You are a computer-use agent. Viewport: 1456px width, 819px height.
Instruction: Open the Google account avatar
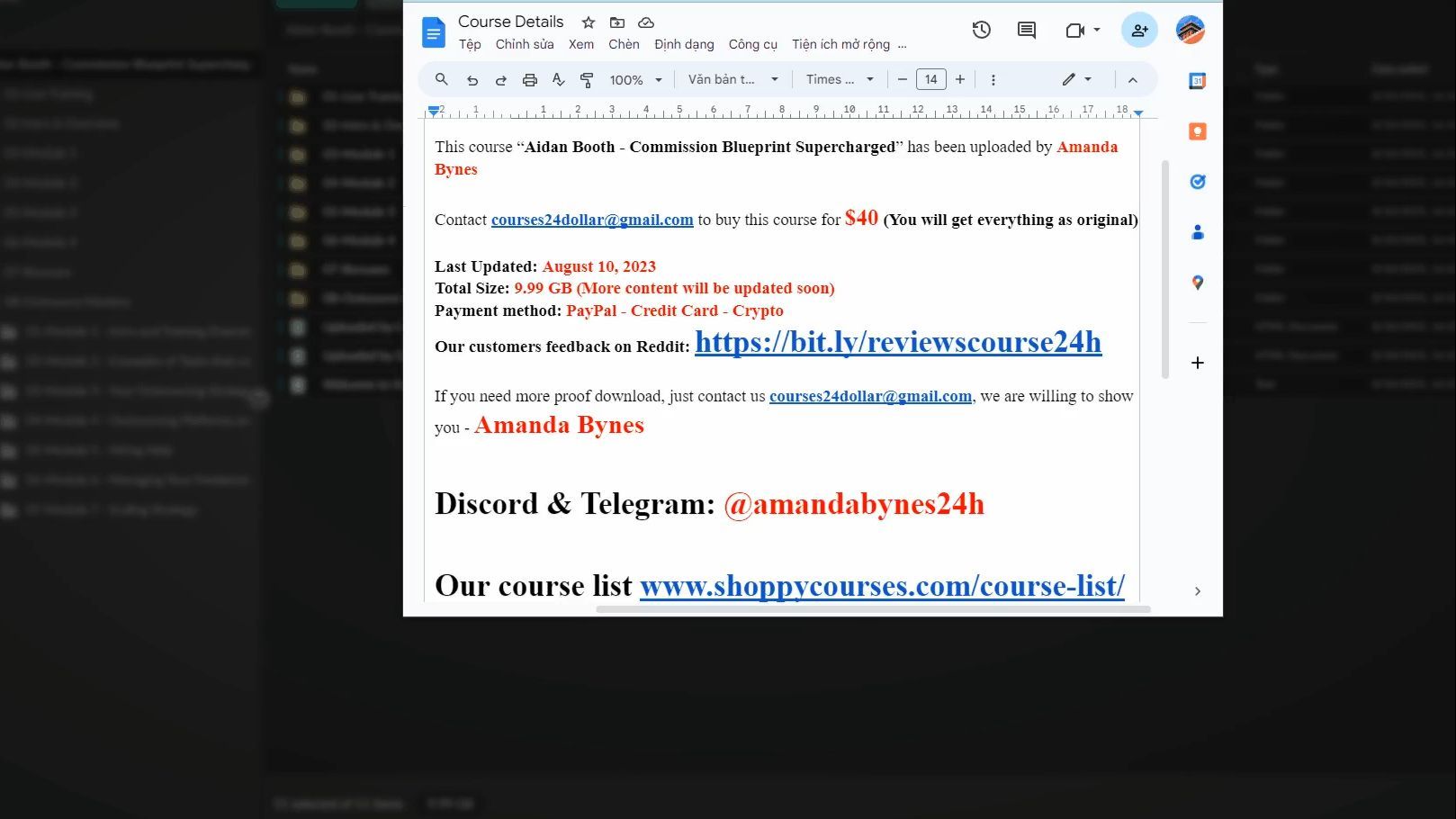click(1191, 30)
